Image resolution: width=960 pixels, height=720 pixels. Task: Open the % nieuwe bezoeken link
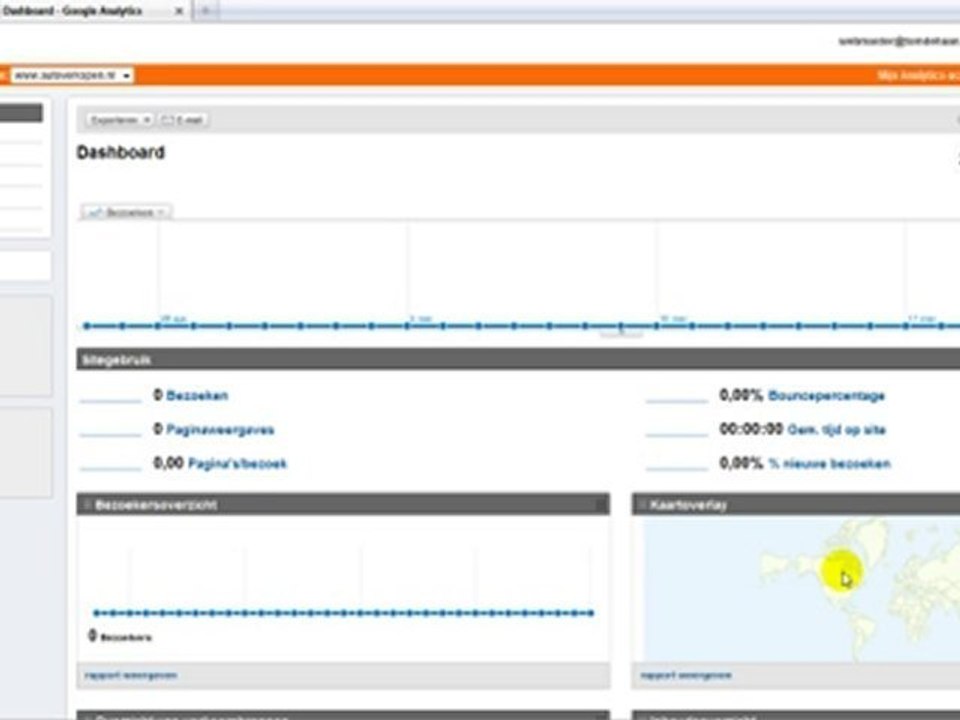coord(829,463)
